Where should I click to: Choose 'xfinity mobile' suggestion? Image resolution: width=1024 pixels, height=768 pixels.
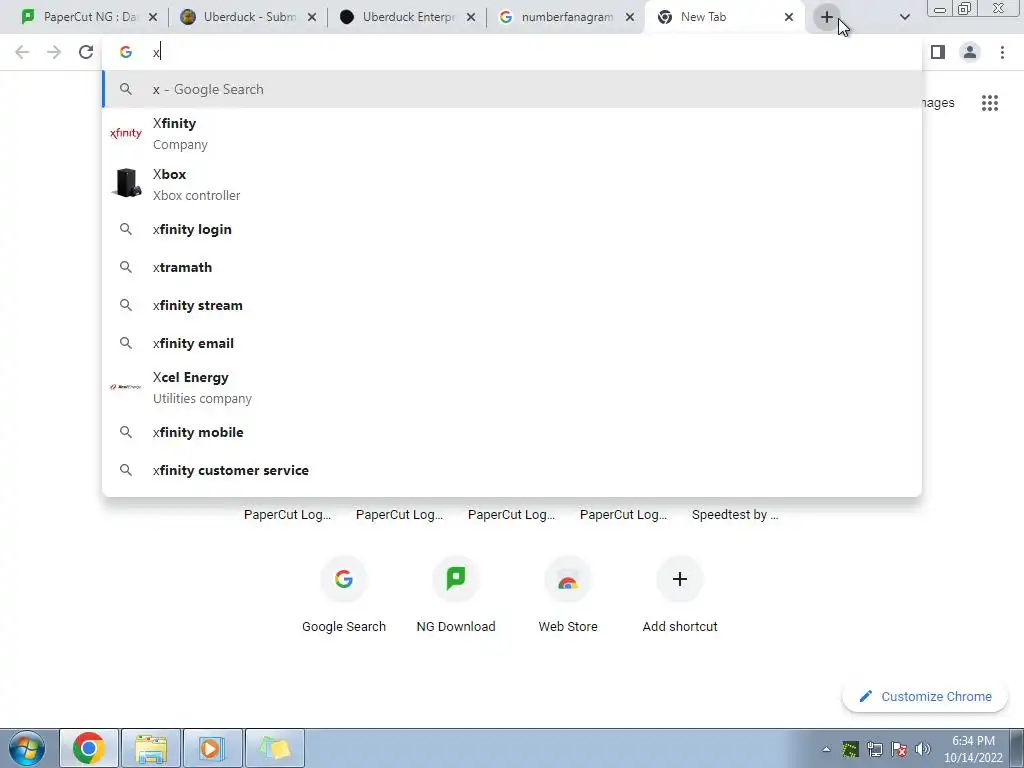point(512,432)
